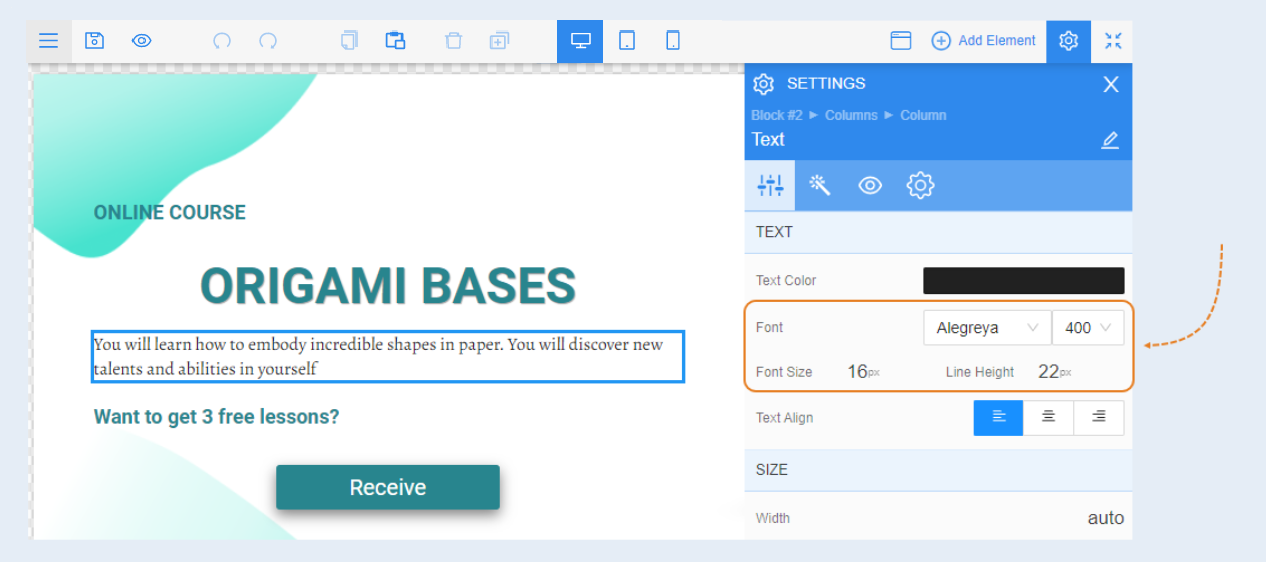Select the ORIGAMI BASES heading
This screenshot has width=1266, height=562.
(x=388, y=286)
